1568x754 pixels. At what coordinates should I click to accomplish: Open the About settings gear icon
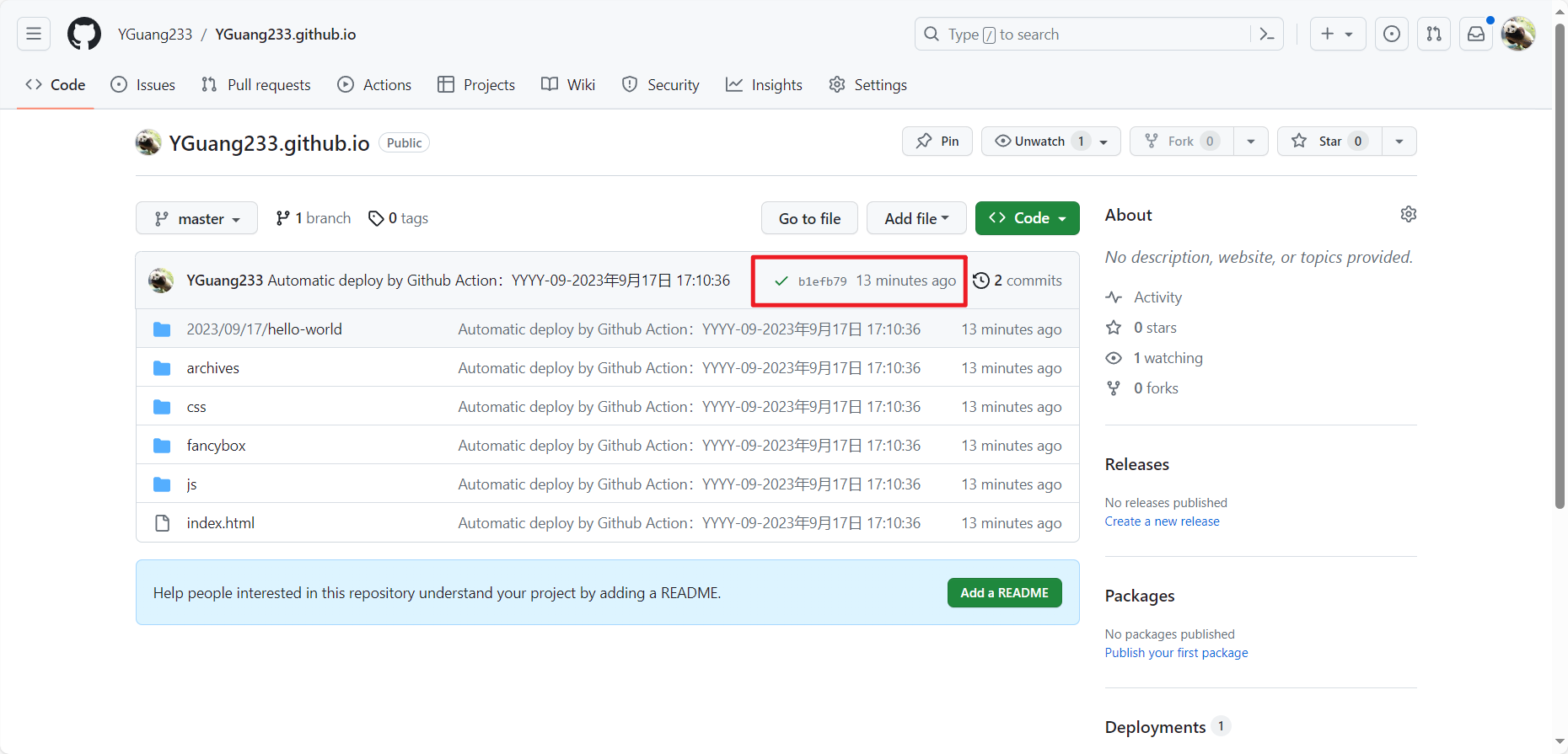pyautogui.click(x=1408, y=214)
